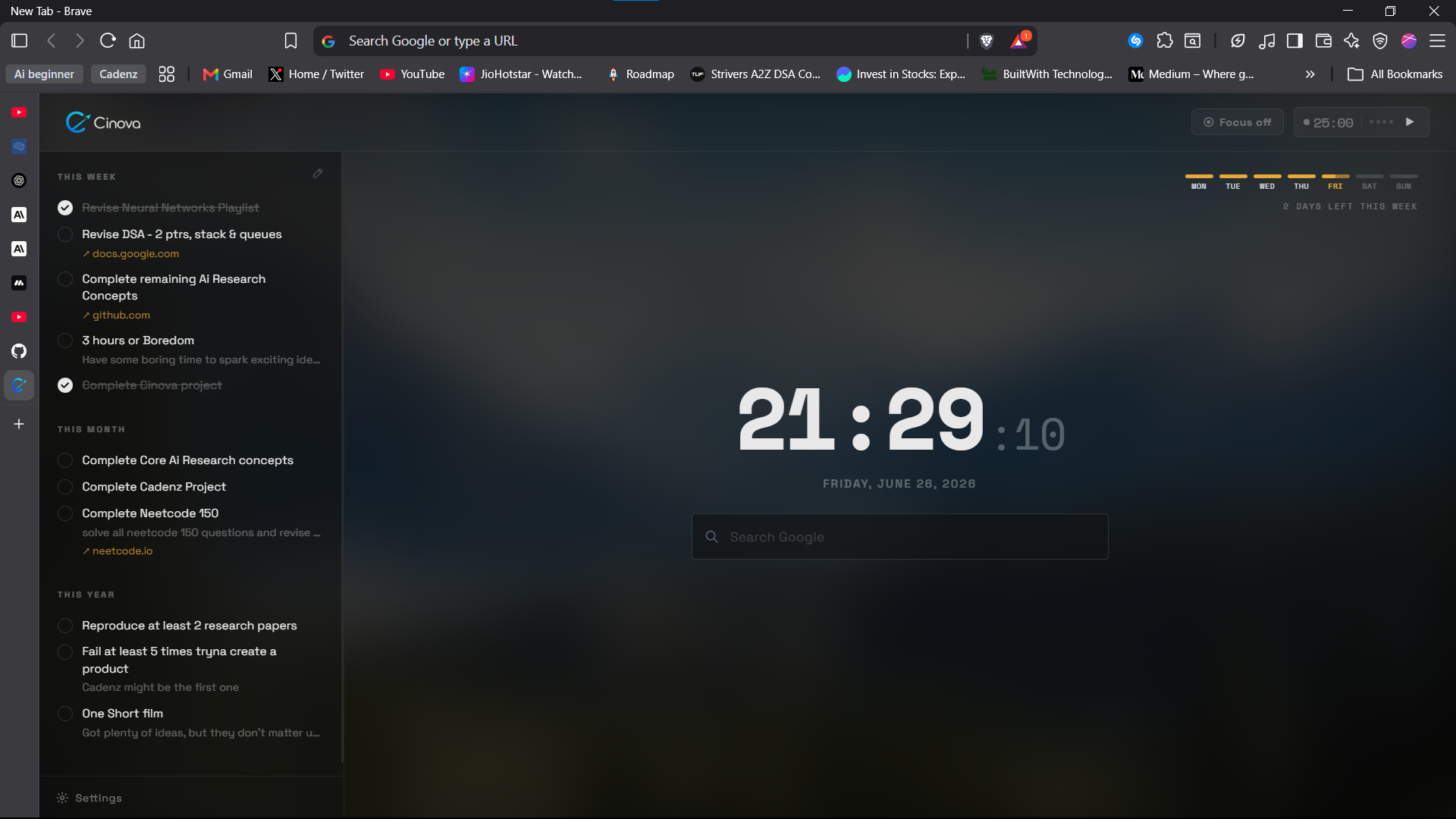This screenshot has height=819, width=1456.
Task: Open Brave Rewards triangle icon
Action: 1019,41
